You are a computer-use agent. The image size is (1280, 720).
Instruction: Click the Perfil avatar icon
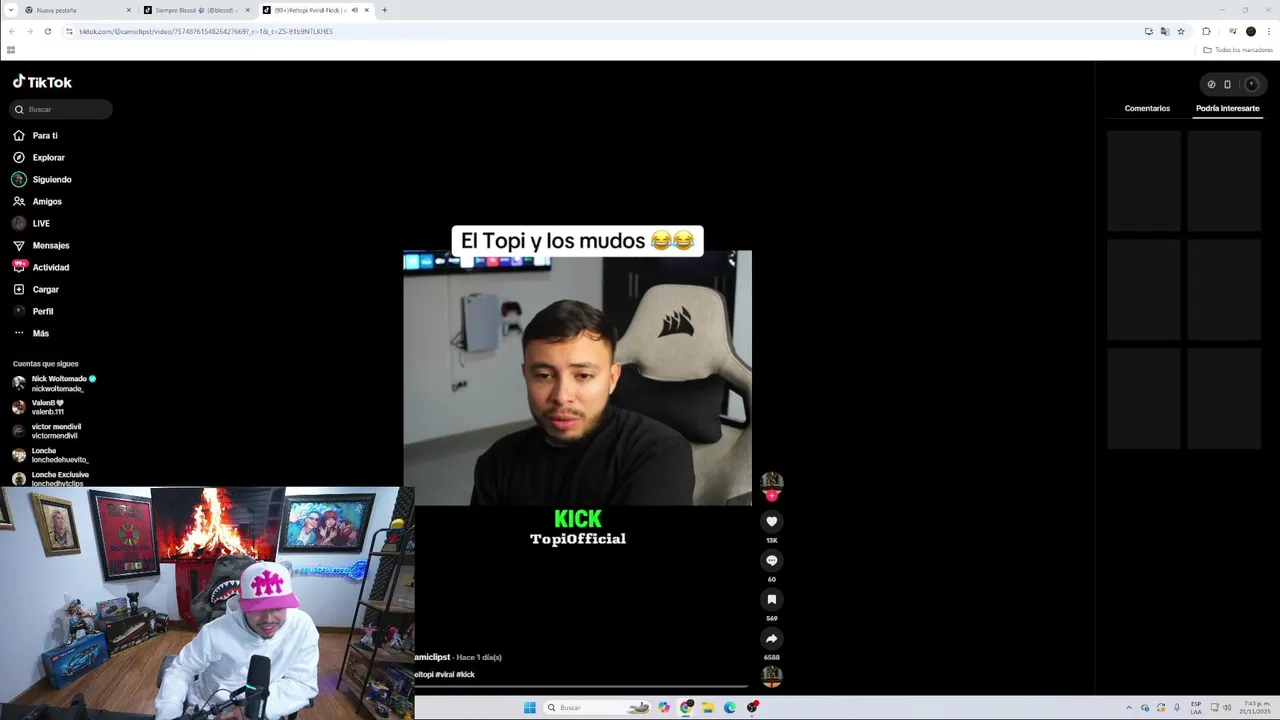point(19,311)
